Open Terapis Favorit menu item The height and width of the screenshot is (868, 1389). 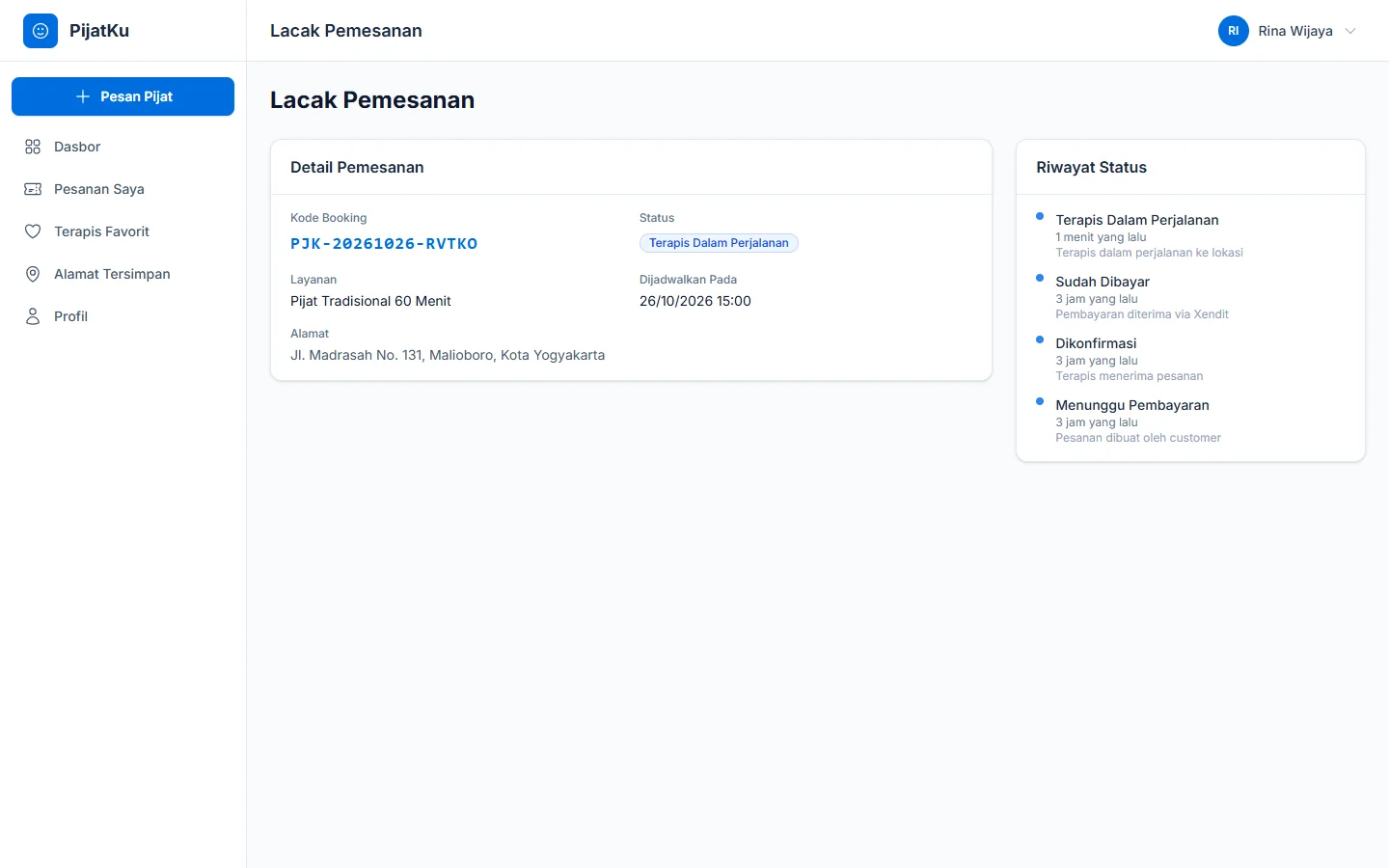coord(123,231)
